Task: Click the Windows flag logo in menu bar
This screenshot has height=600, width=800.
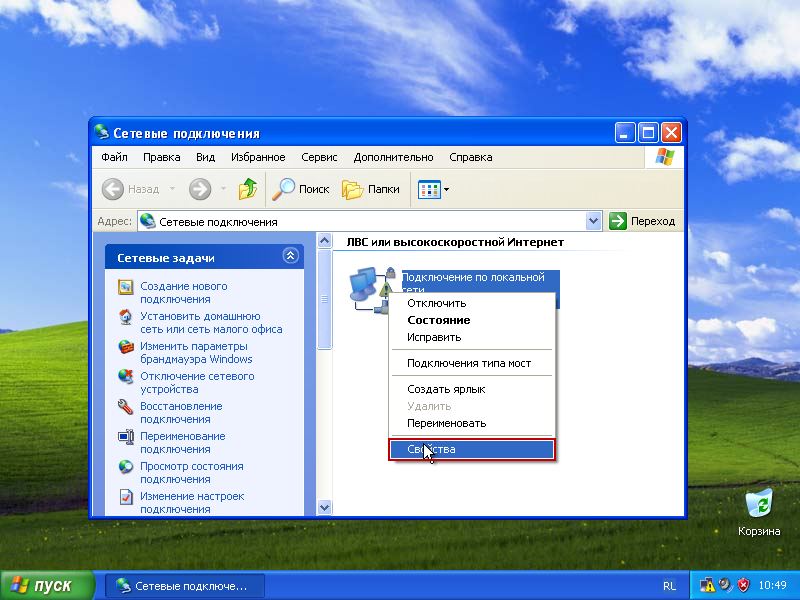Action: [x=664, y=157]
